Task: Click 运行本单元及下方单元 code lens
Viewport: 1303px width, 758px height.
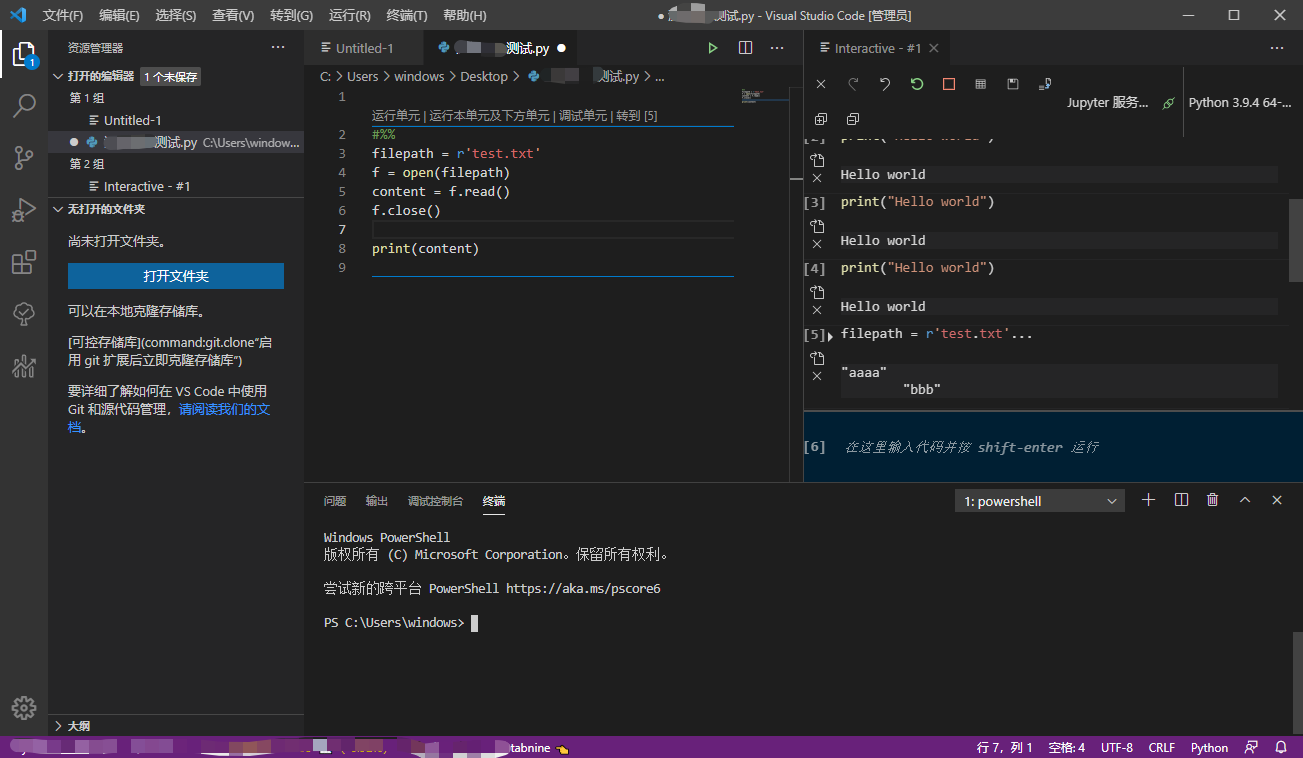Action: 490,116
